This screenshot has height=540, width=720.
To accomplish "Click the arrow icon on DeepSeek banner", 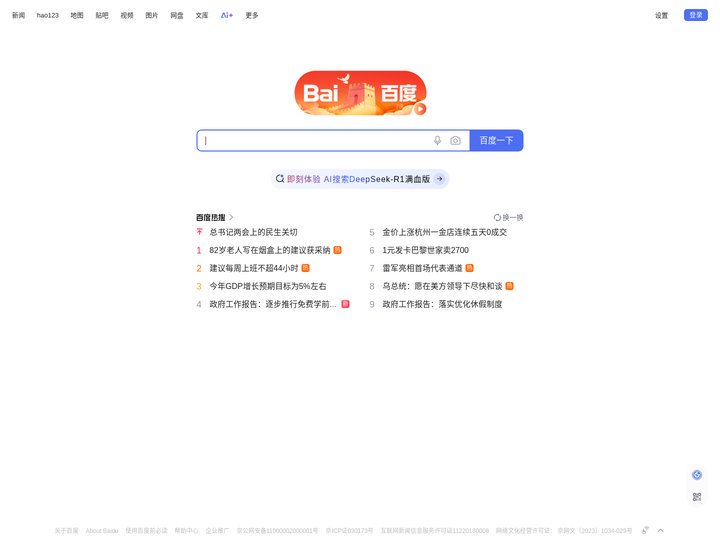I will pos(439,179).
